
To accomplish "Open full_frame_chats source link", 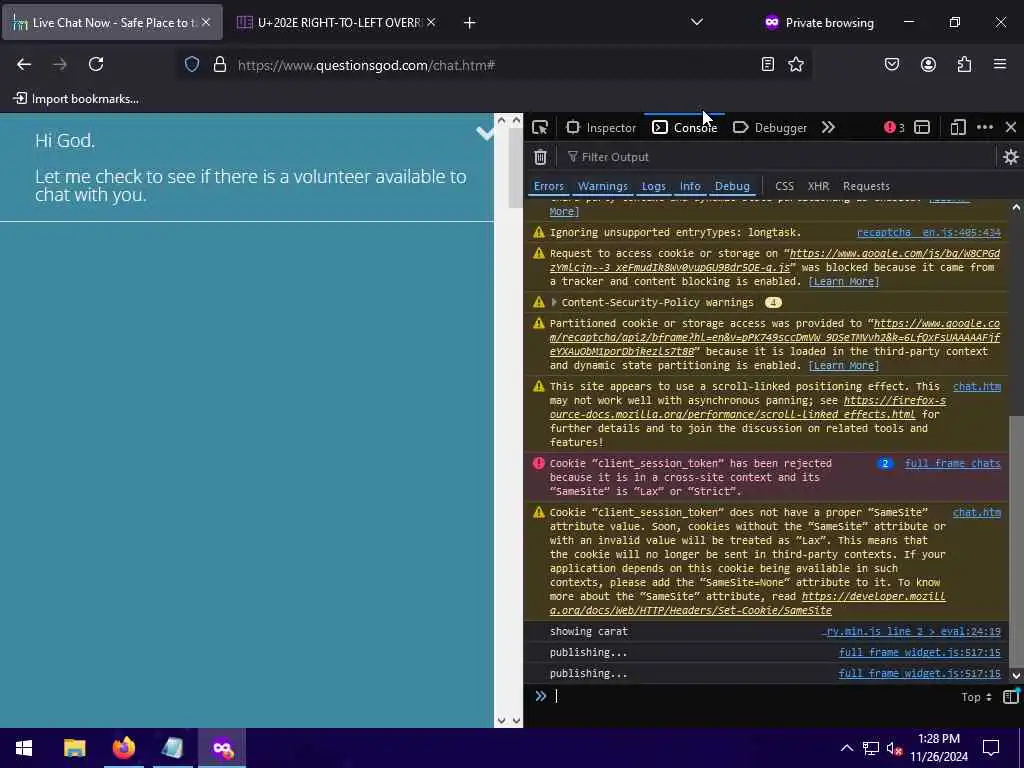I will [x=952, y=464].
